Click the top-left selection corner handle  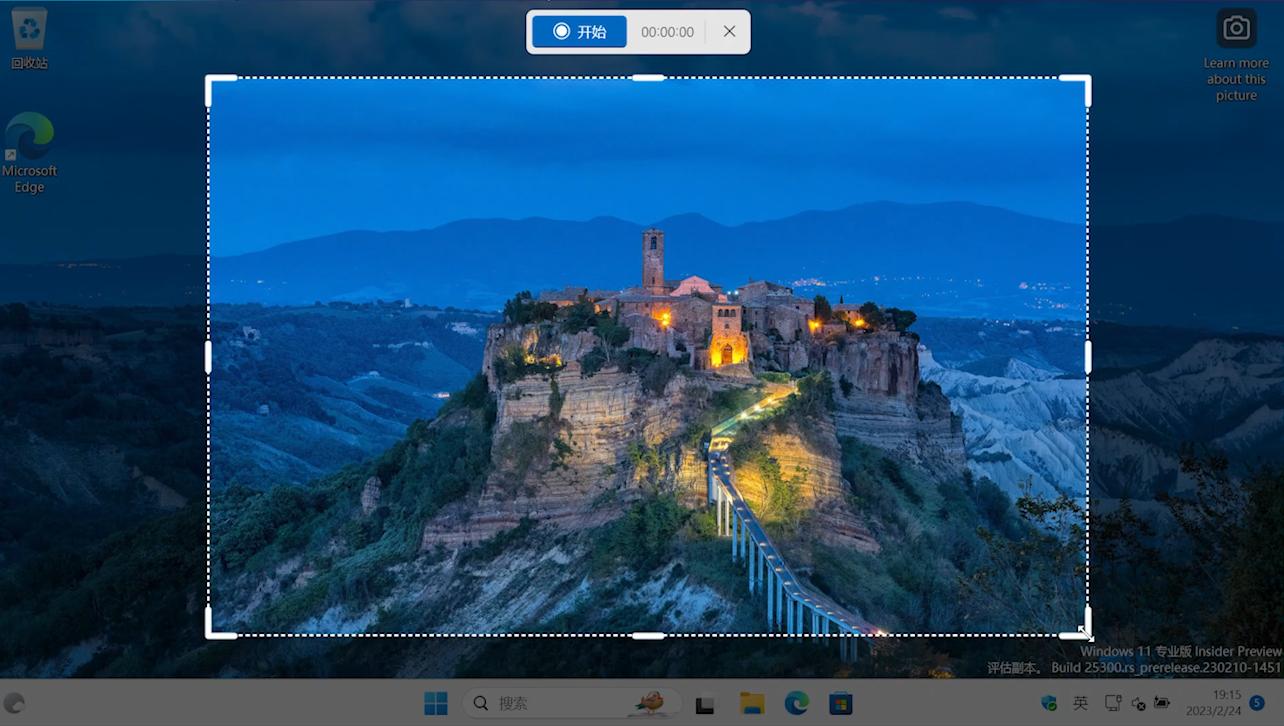(x=209, y=79)
